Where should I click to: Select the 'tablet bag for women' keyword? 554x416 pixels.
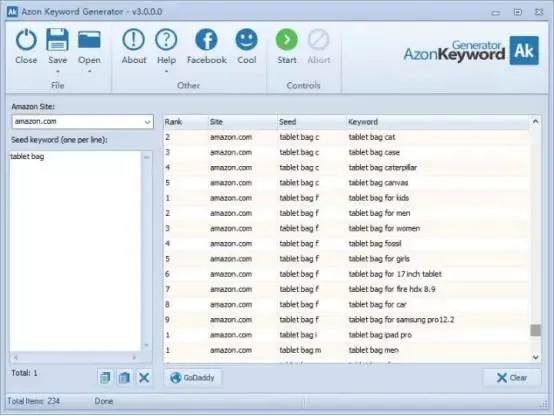pyautogui.click(x=384, y=228)
